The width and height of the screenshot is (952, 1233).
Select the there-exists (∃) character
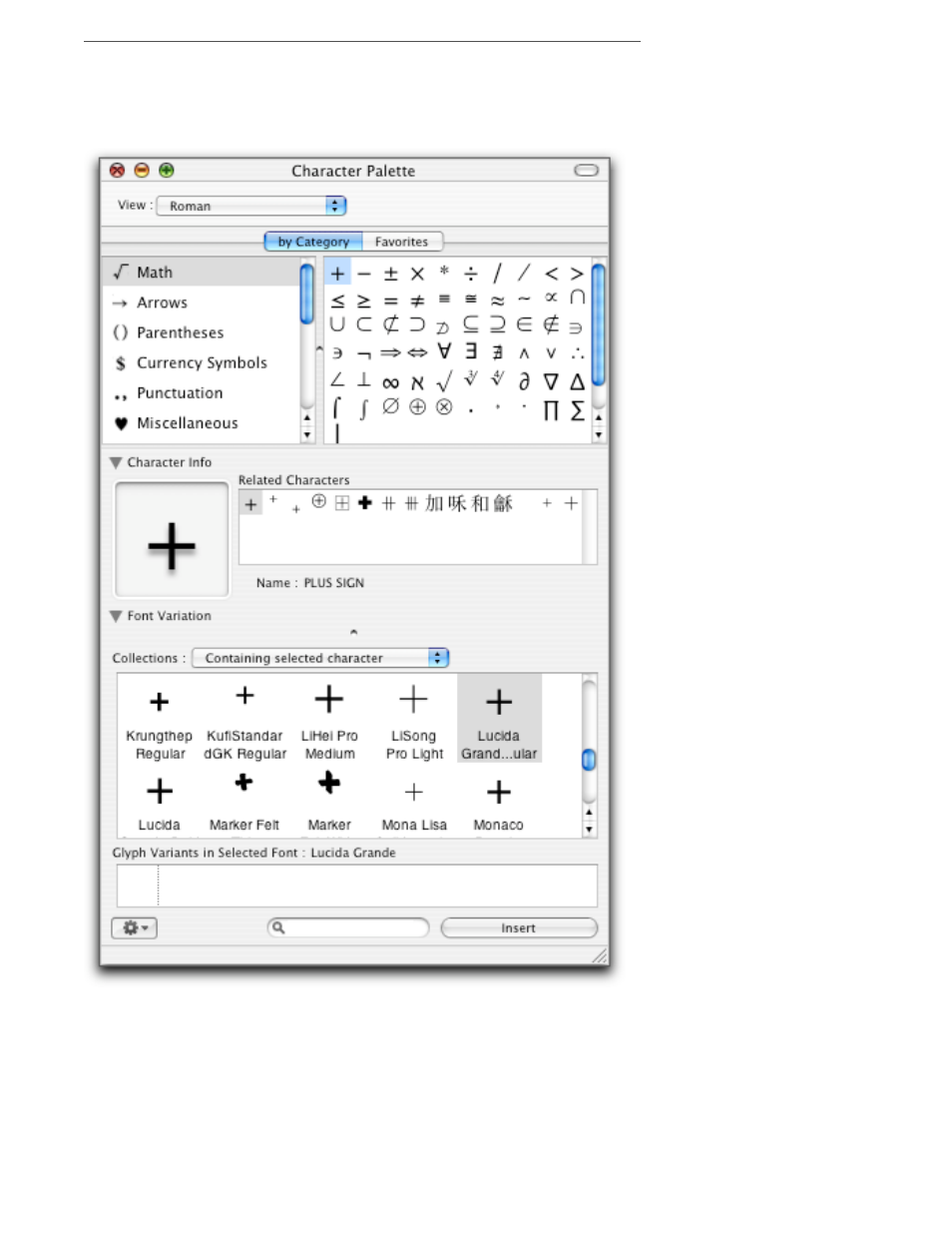471,351
